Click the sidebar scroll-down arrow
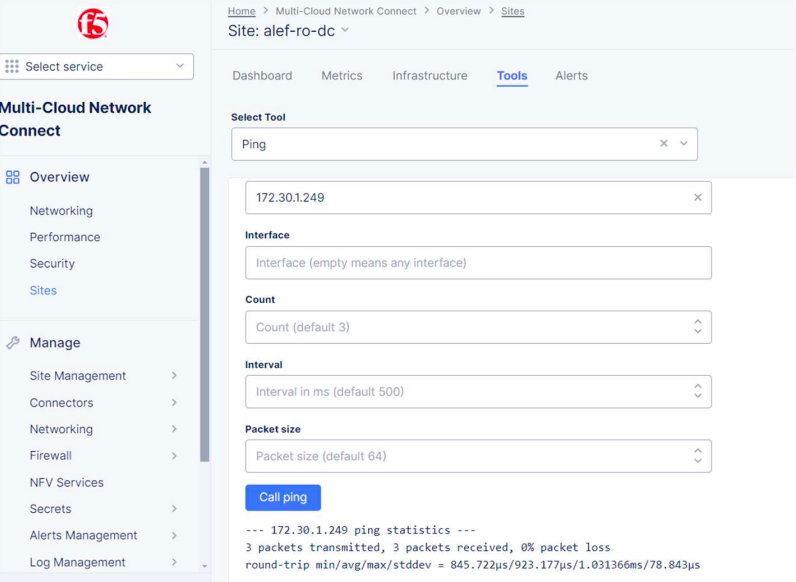This screenshot has height=582, width=796. click(x=205, y=566)
